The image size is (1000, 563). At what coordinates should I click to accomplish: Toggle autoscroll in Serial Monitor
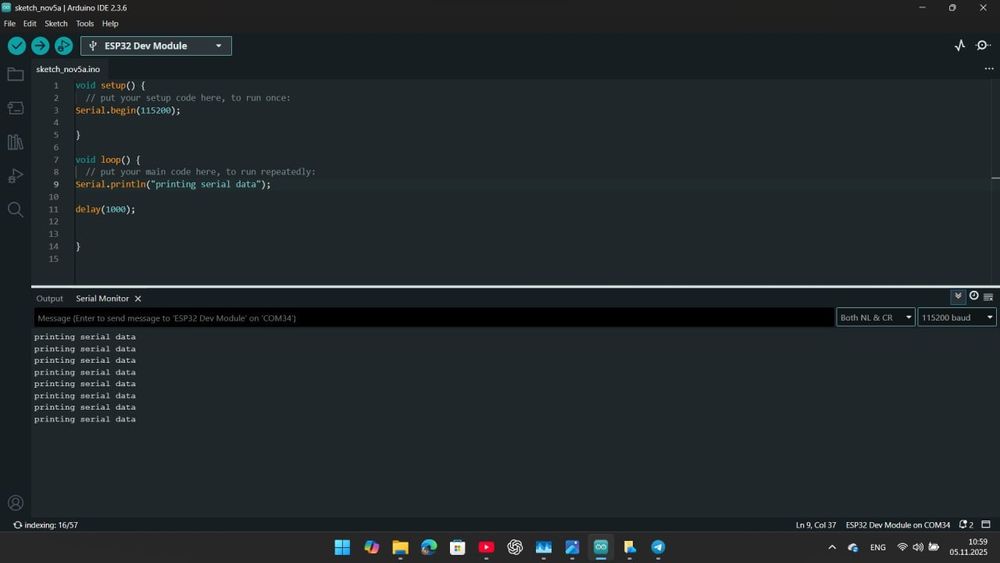tap(958, 296)
